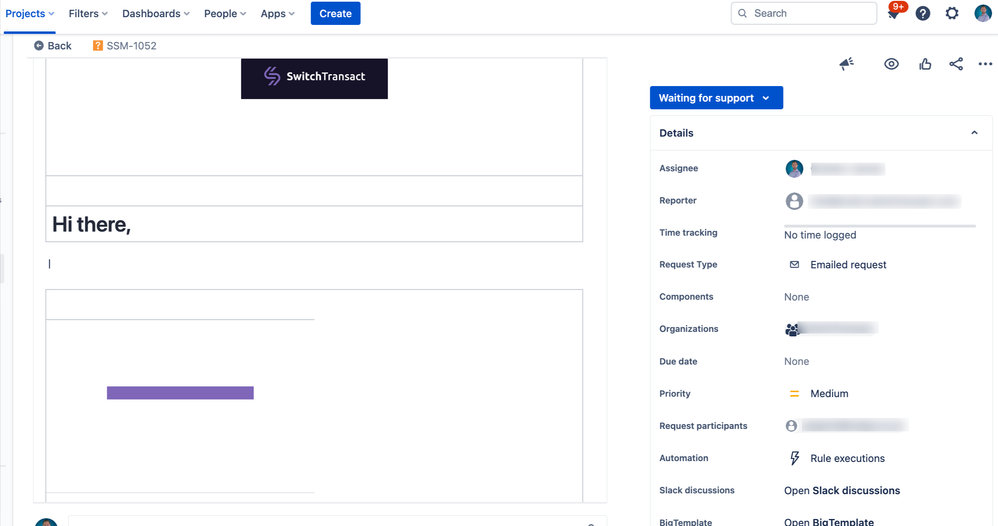Viewport: 998px width, 526px height.
Task: Click the Back arrow icon
Action: point(39,46)
